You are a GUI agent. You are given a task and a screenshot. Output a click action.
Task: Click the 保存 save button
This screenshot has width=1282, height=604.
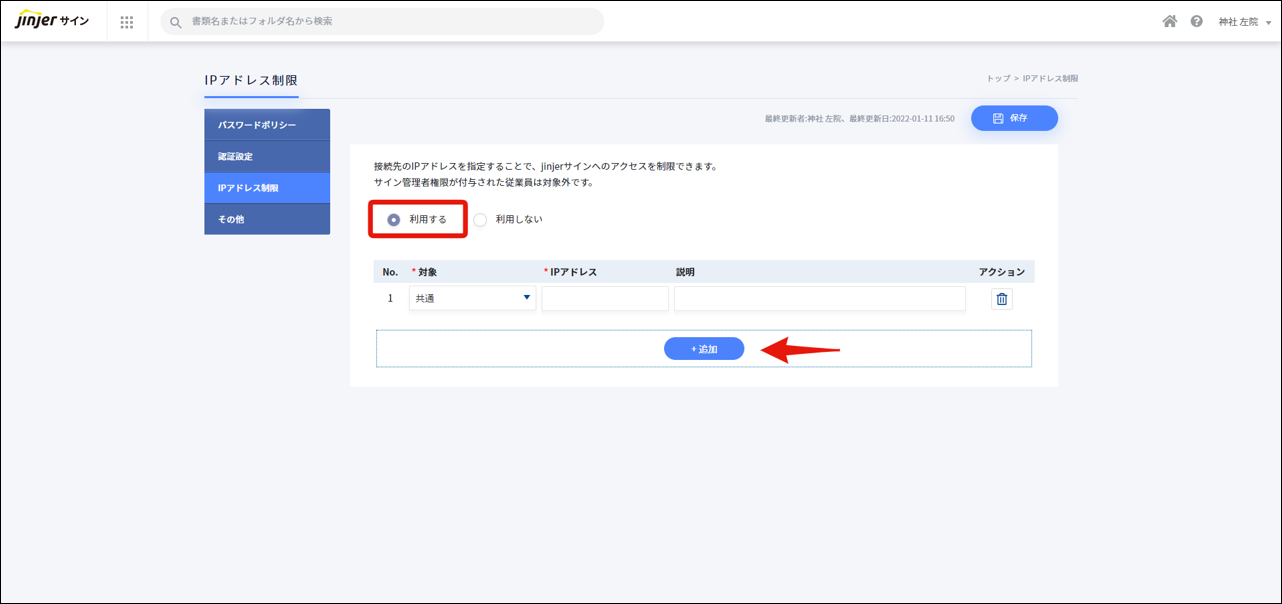[x=1014, y=118]
